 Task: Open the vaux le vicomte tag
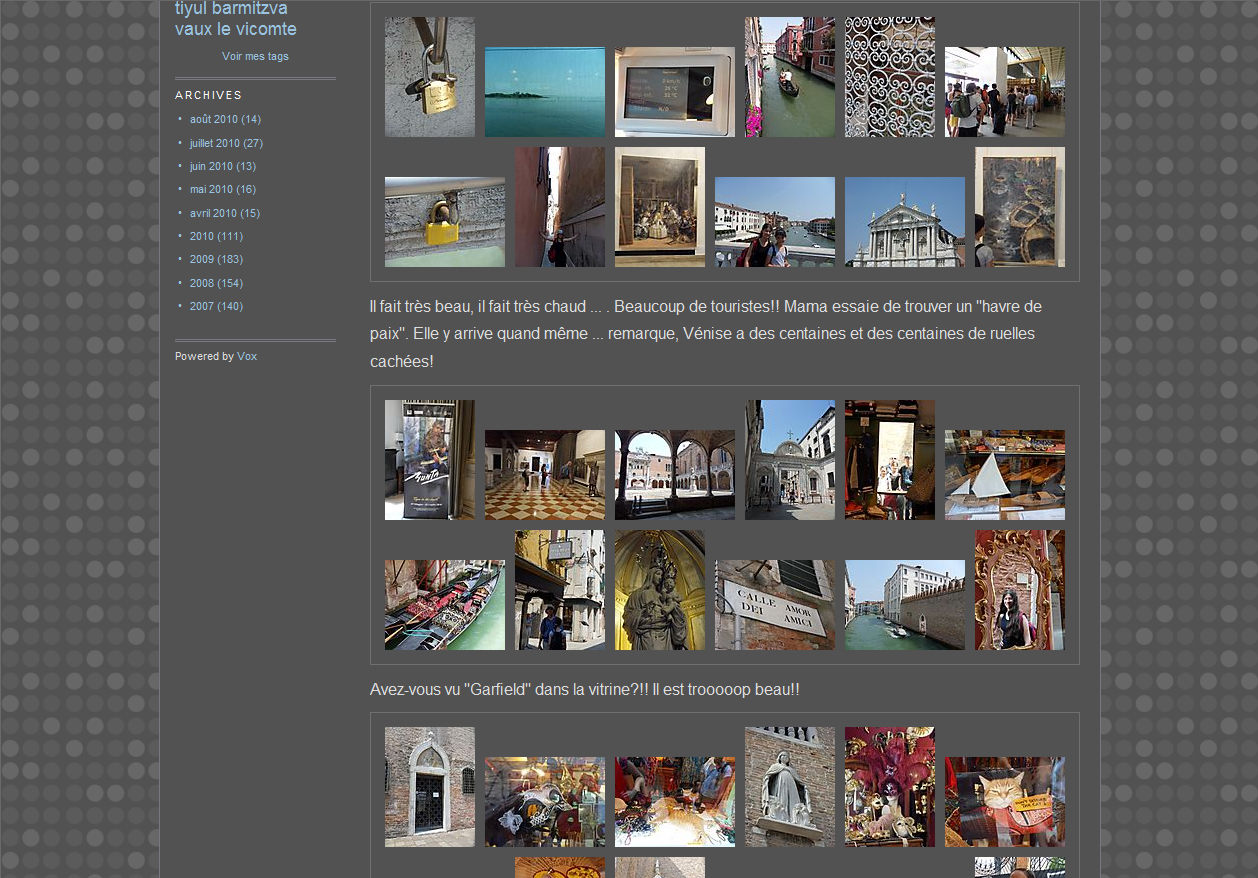point(235,29)
